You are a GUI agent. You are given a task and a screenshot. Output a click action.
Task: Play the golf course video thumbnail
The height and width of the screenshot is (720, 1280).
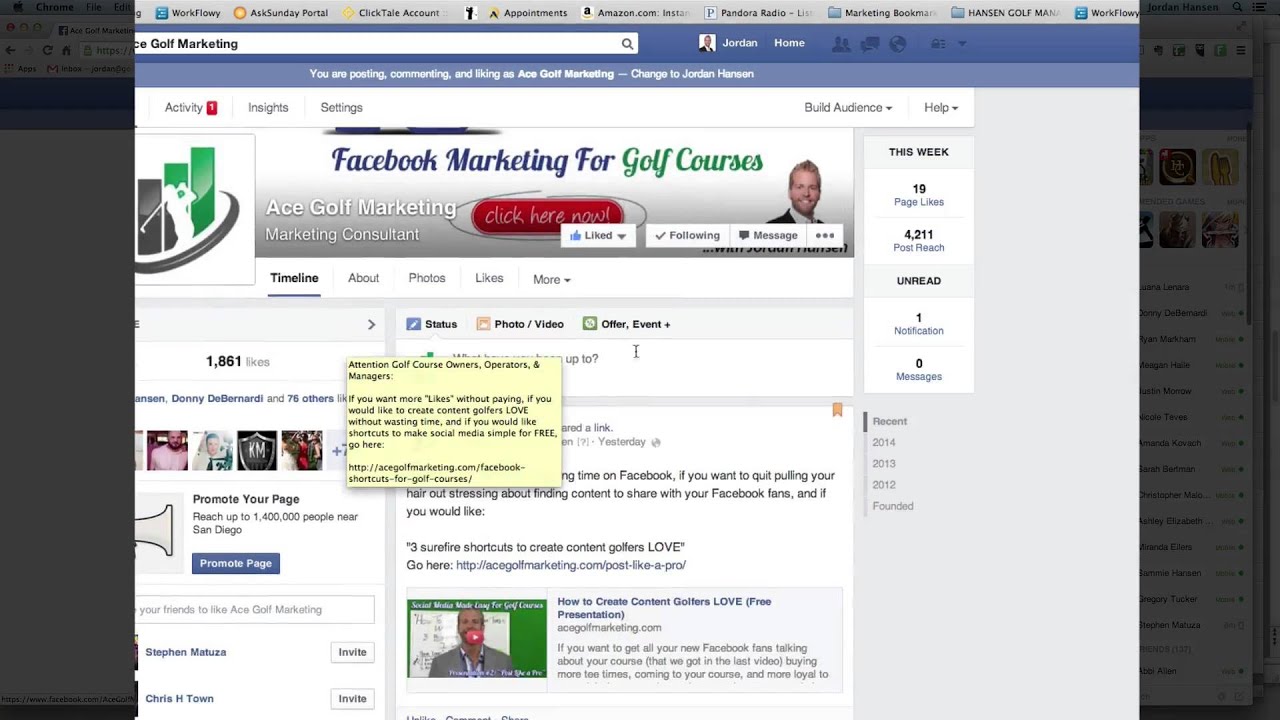pyautogui.click(x=476, y=638)
